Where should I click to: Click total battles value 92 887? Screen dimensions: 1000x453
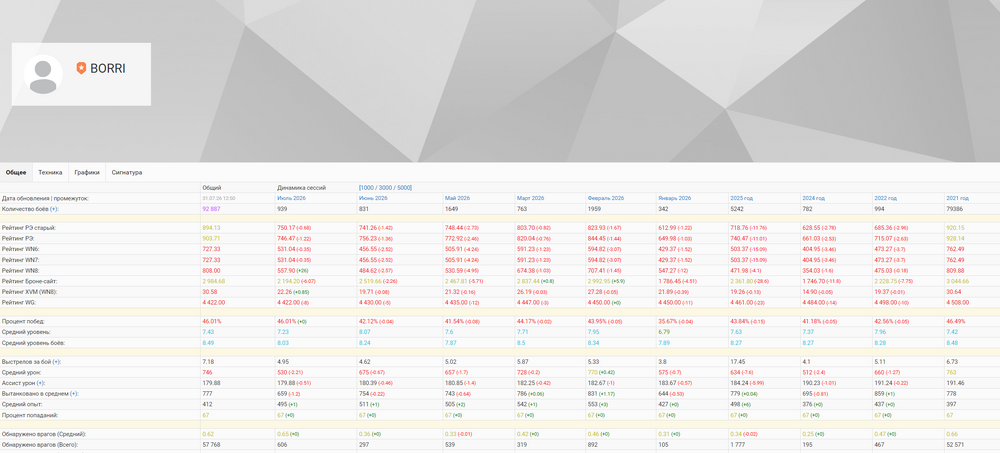211,209
